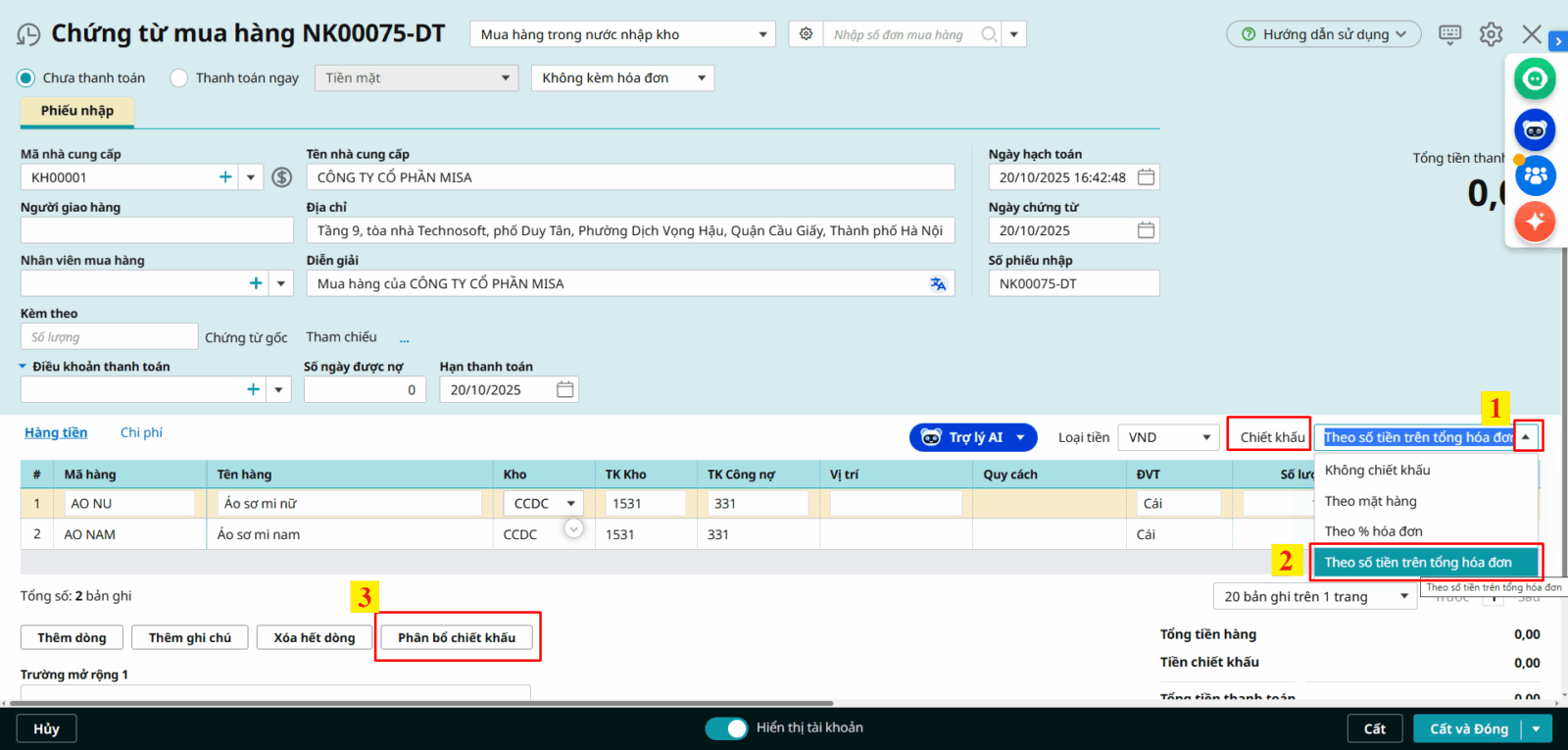1568x750 pixels.
Task: Open the Loại tiền VND dropdown
Action: 1168,438
